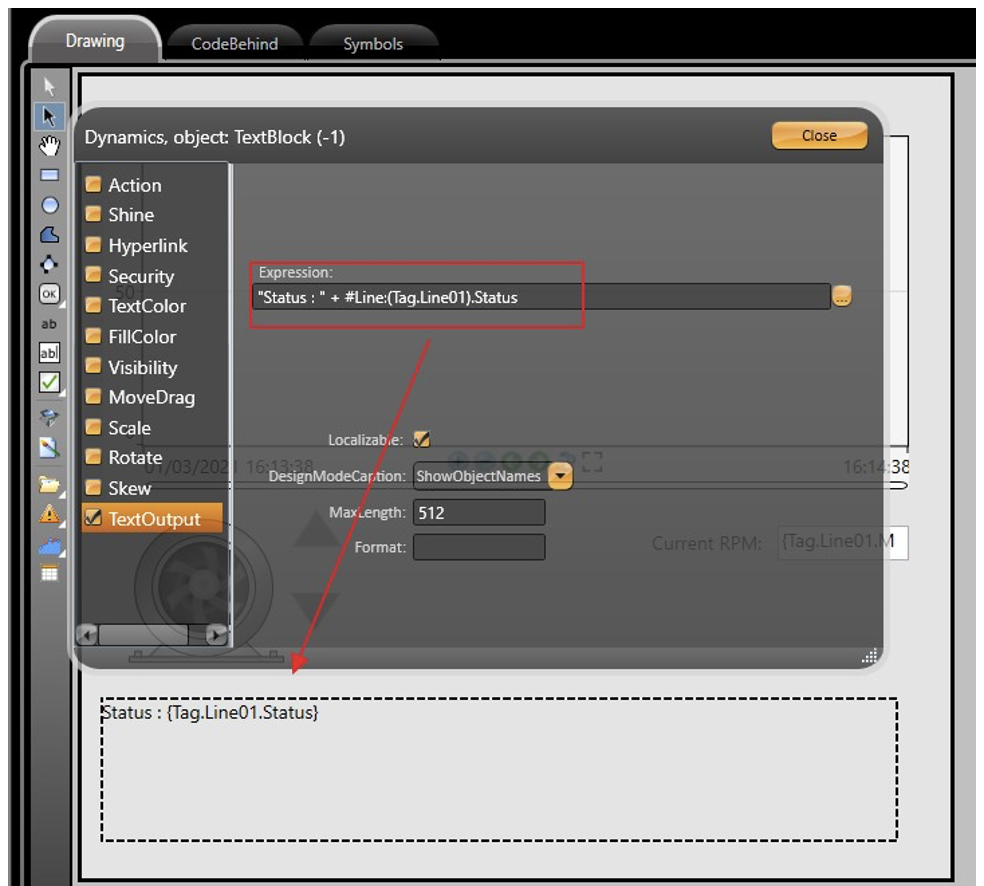Viewport: 984px width, 886px height.
Task: Select the Status TextBlock on canvas
Action: tap(499, 769)
